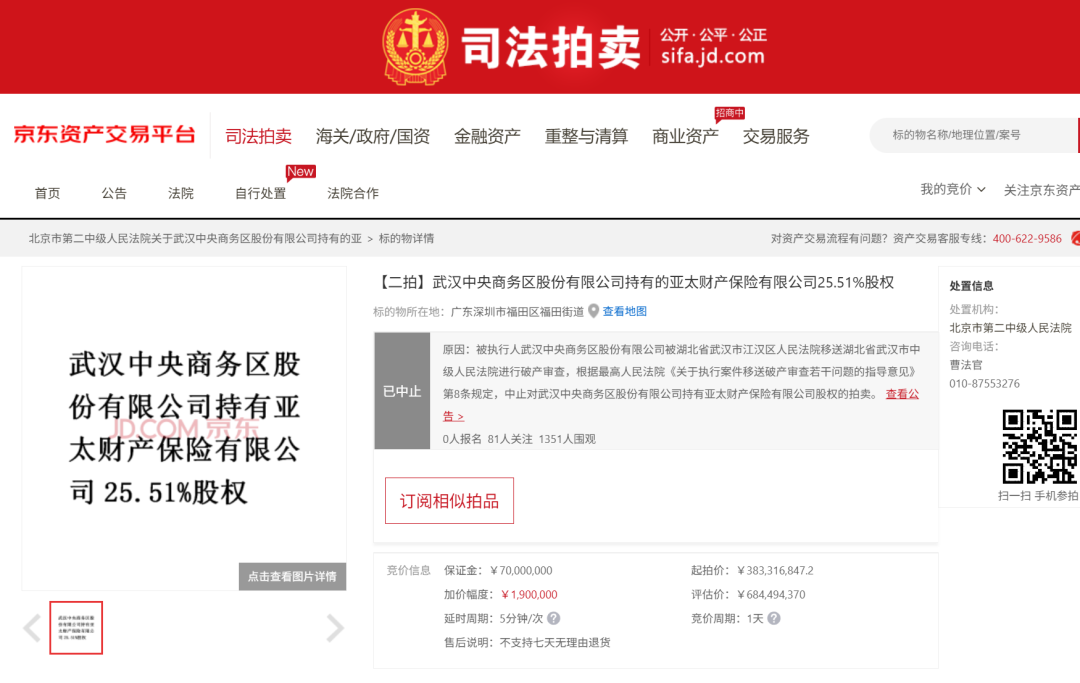Expand the 我的竞价 dropdown
Viewport: 1080px width, 683px height.
click(952, 190)
